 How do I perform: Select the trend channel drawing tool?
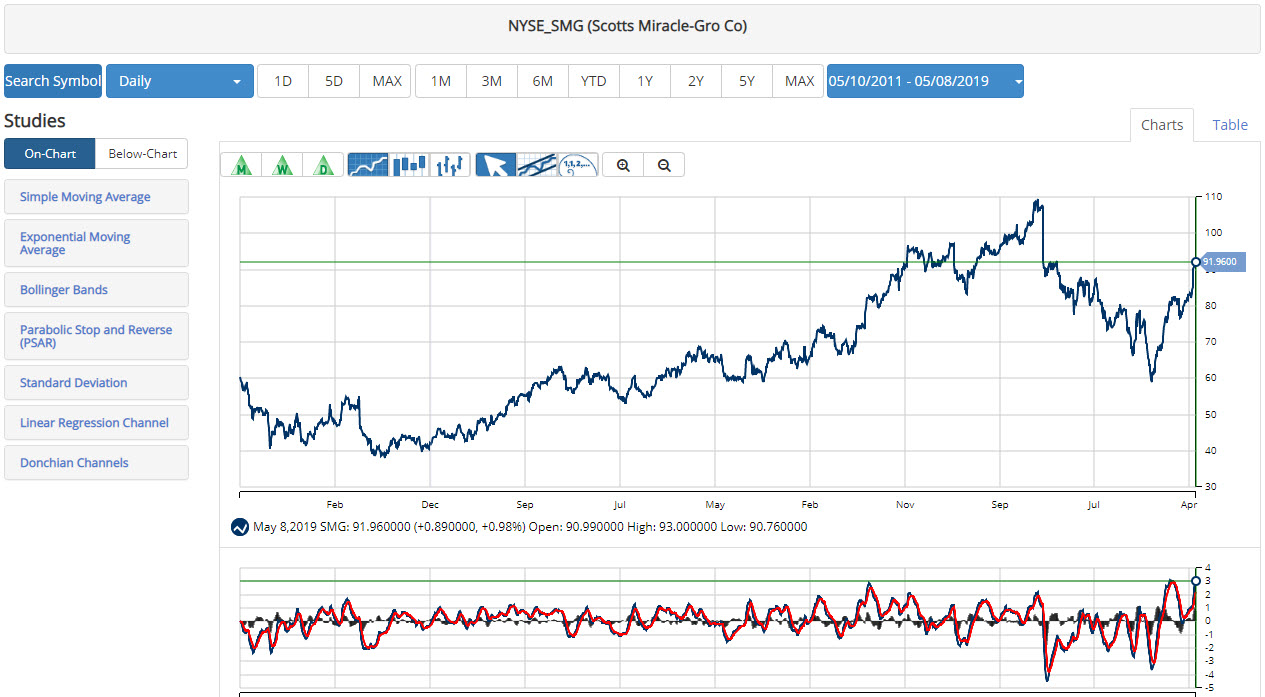pyautogui.click(x=537, y=165)
